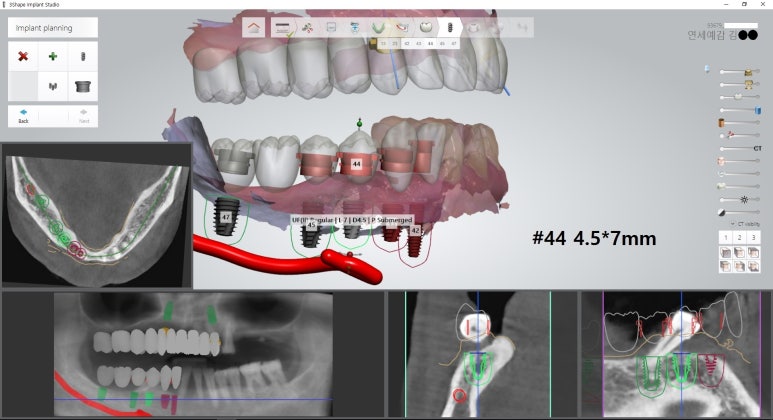The height and width of the screenshot is (420, 773).
Task: Select view preset 2
Action: tap(737, 238)
